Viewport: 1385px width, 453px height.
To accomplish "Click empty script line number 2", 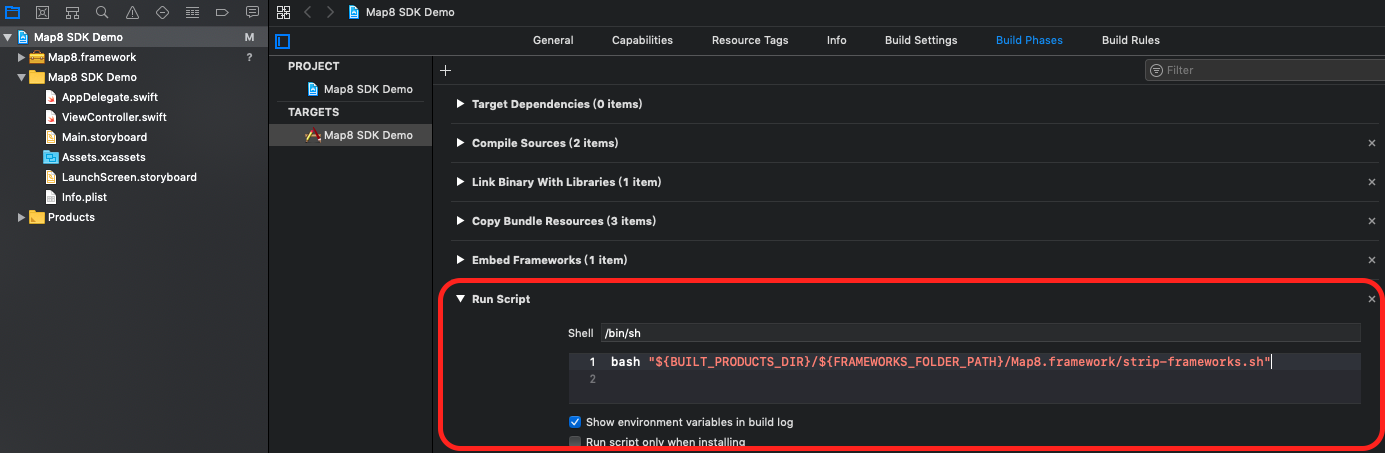I will (x=593, y=379).
